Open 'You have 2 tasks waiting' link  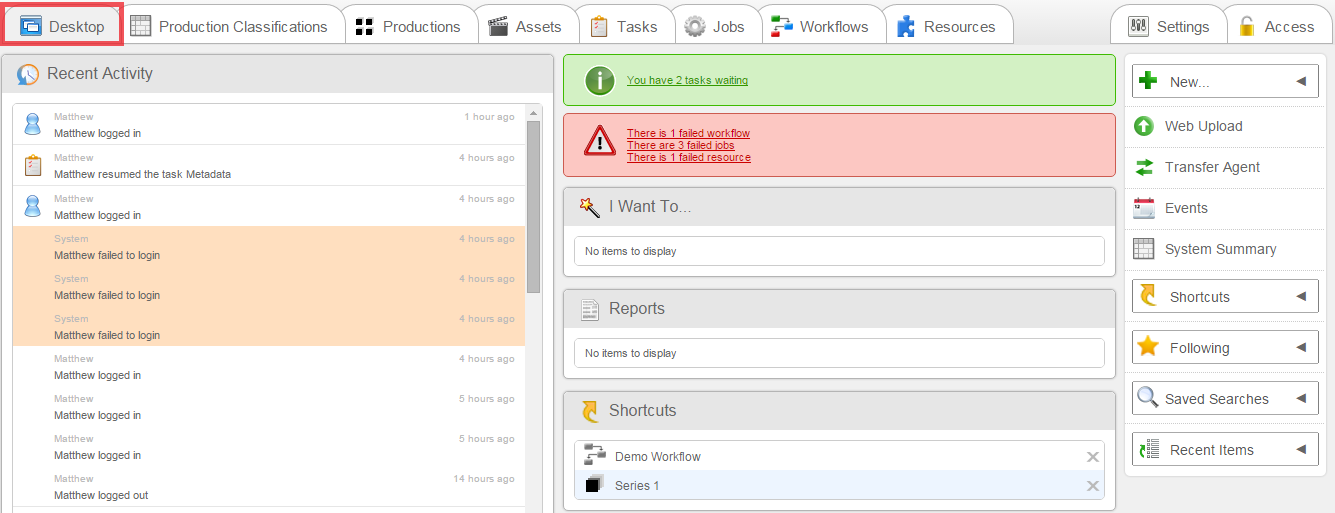pyautogui.click(x=687, y=80)
